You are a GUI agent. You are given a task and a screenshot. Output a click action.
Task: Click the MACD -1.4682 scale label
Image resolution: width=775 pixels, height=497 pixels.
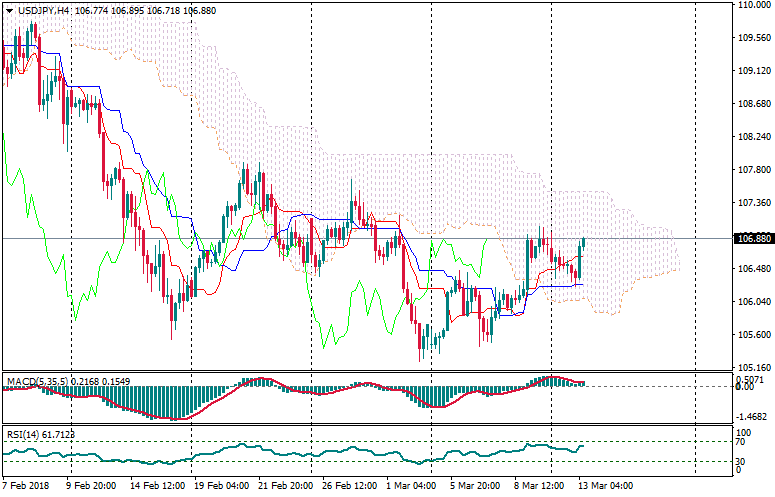752,415
